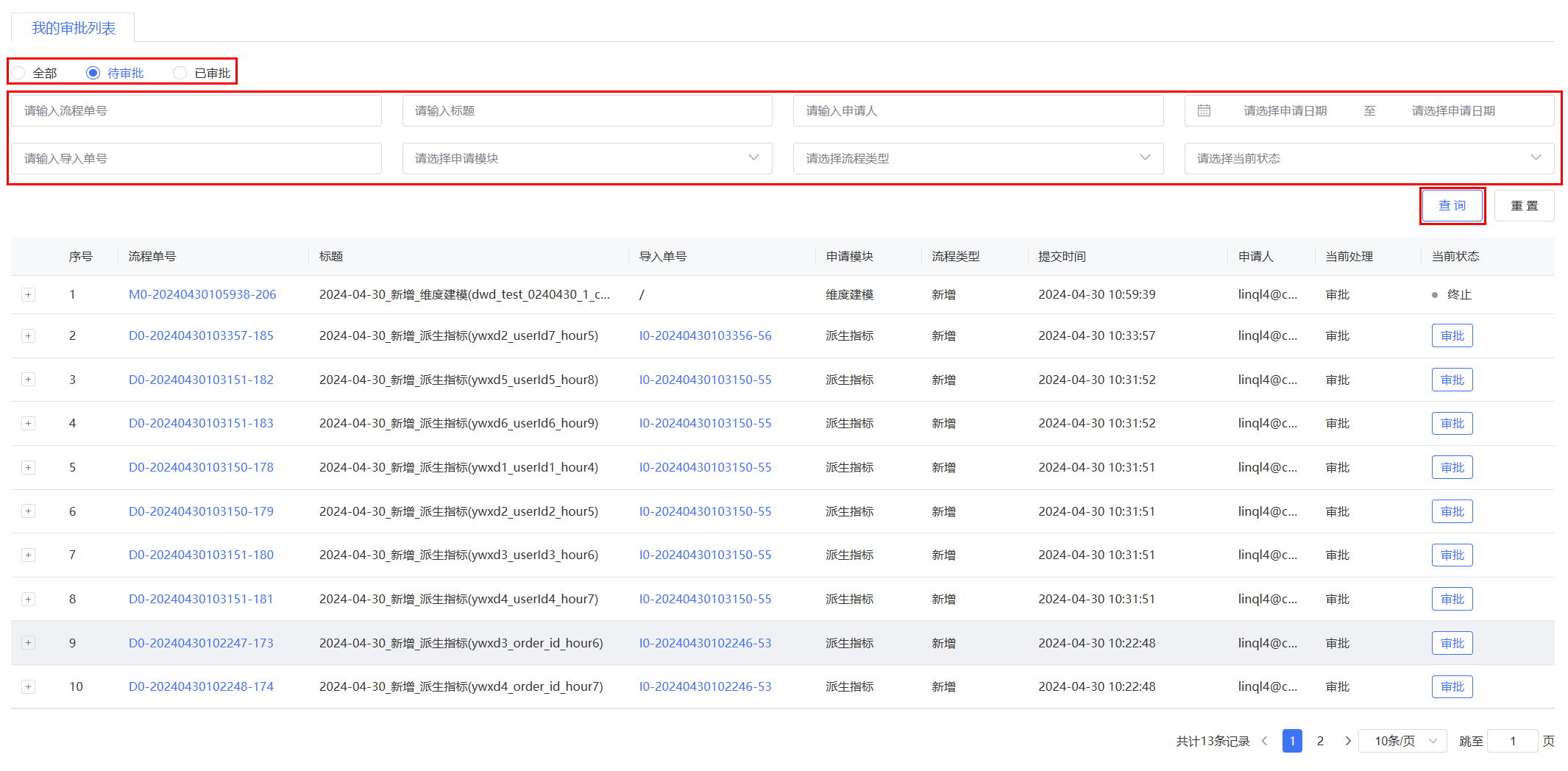Click 审批 button in row 4
This screenshot has height=771, width=1568.
coord(1452,424)
